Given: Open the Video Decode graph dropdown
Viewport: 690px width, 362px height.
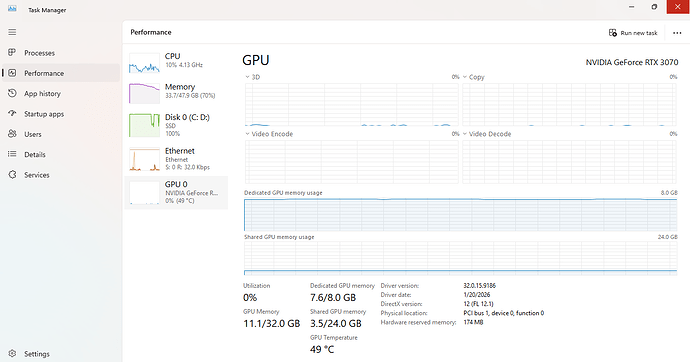Looking at the screenshot, I should tap(465, 134).
